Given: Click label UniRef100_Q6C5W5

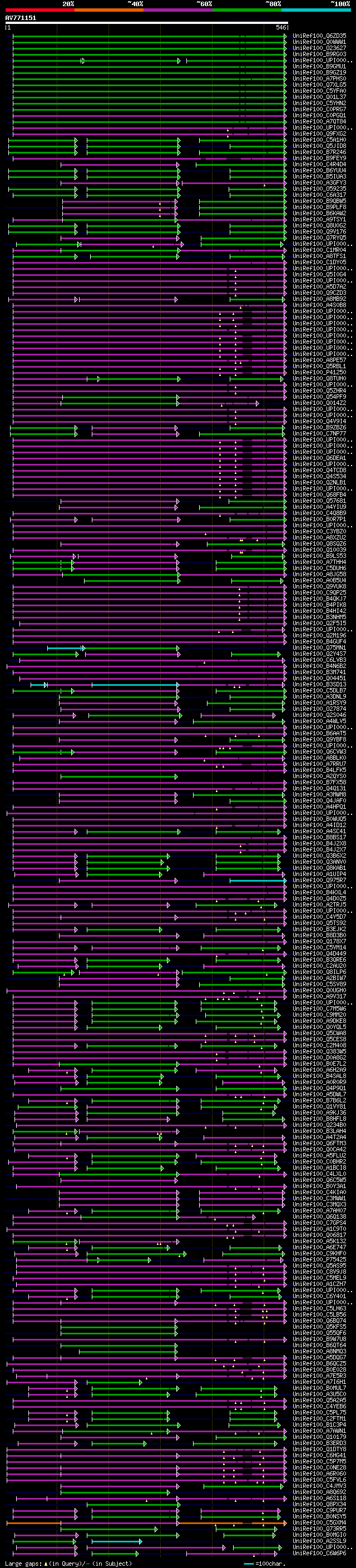Looking at the screenshot, I should tap(319, 1180).
